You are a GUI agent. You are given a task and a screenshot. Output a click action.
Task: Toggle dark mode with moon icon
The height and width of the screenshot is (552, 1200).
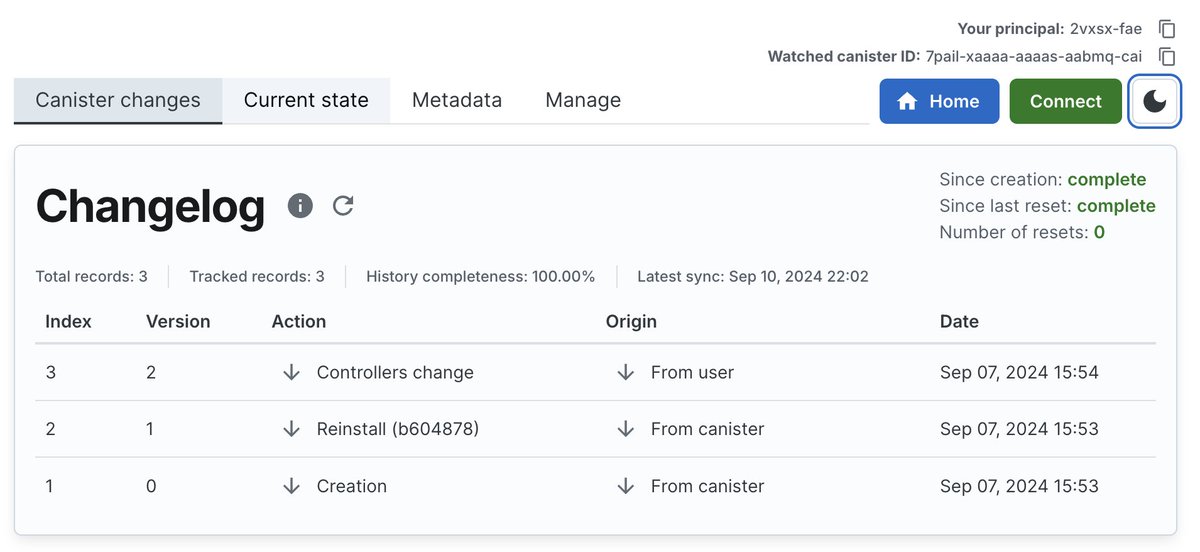[1155, 101]
